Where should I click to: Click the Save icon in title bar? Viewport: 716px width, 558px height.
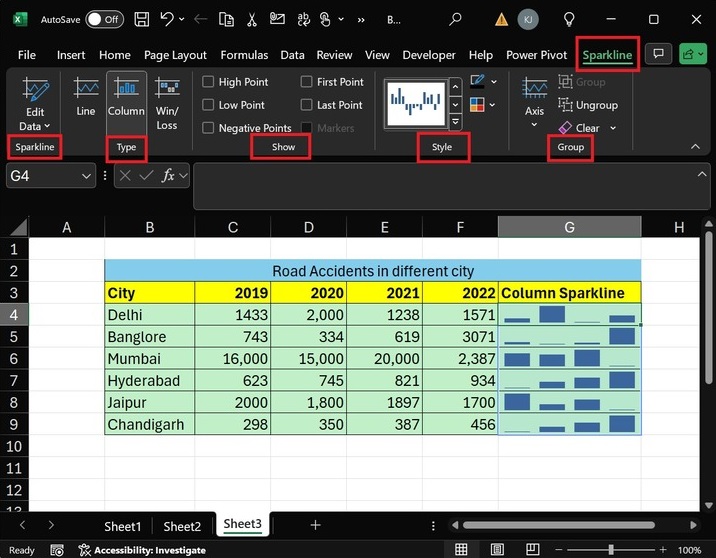142,19
